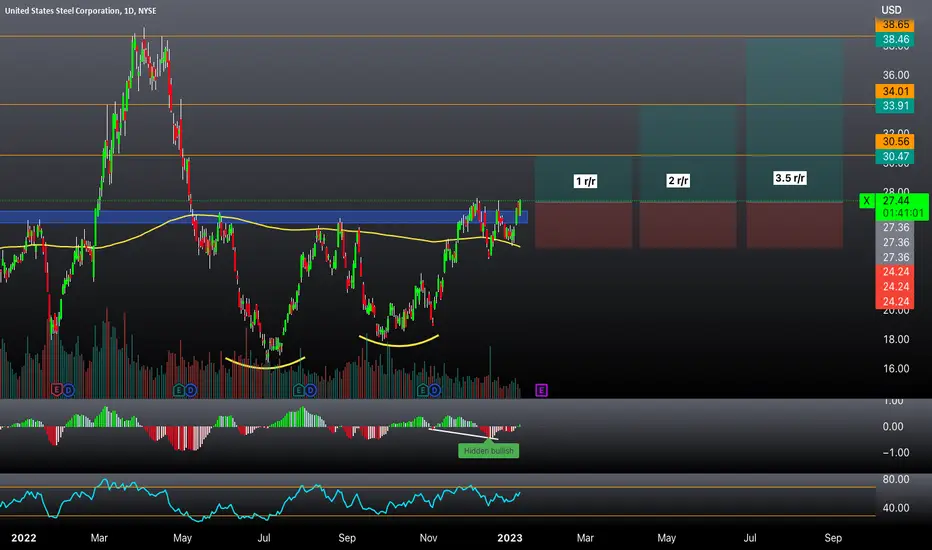This screenshot has height=550, width=932.
Task: Click the 2023 date label on time axis
Action: [x=509, y=538]
